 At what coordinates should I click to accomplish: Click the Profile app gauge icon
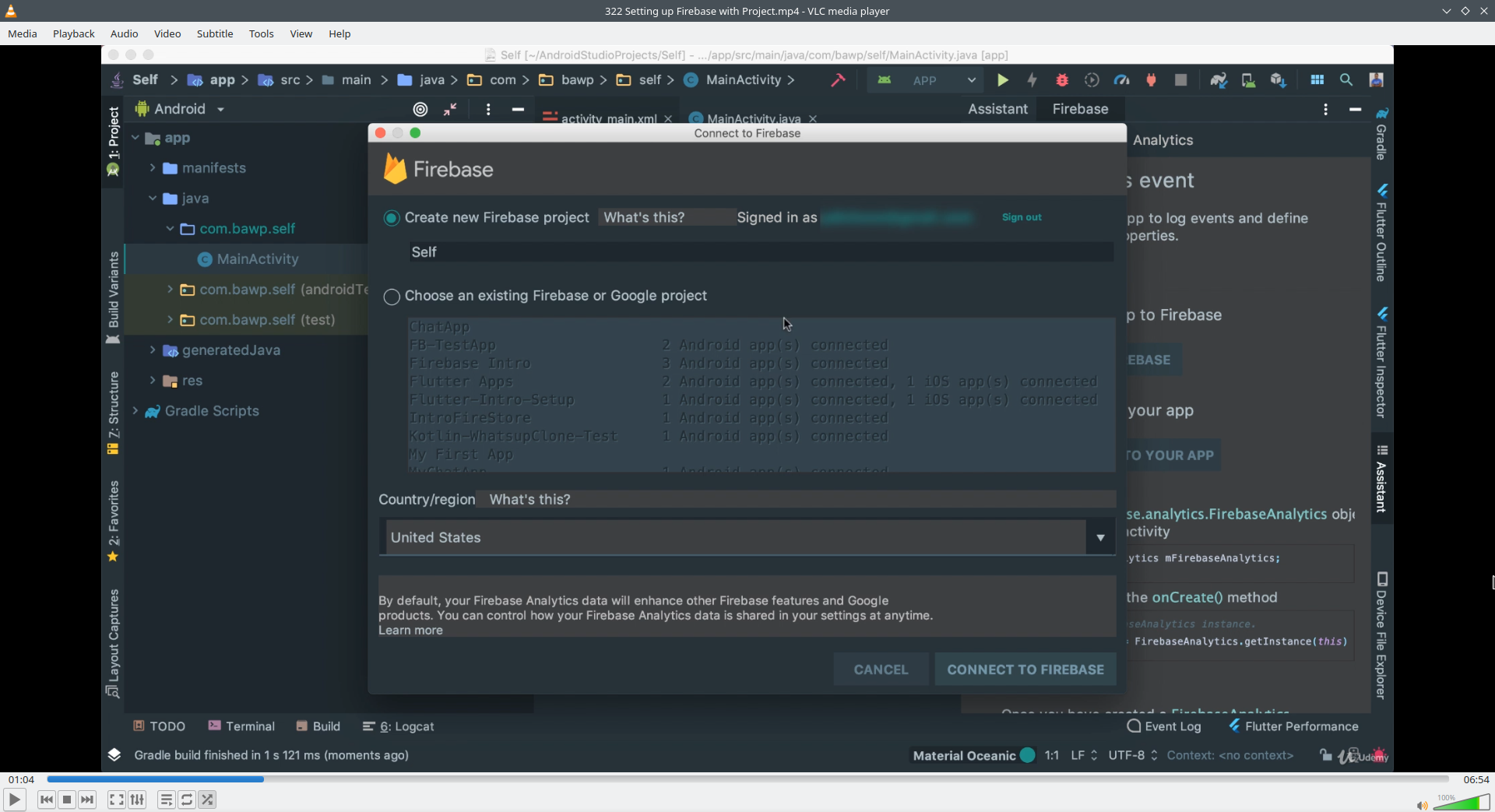pos(1121,80)
